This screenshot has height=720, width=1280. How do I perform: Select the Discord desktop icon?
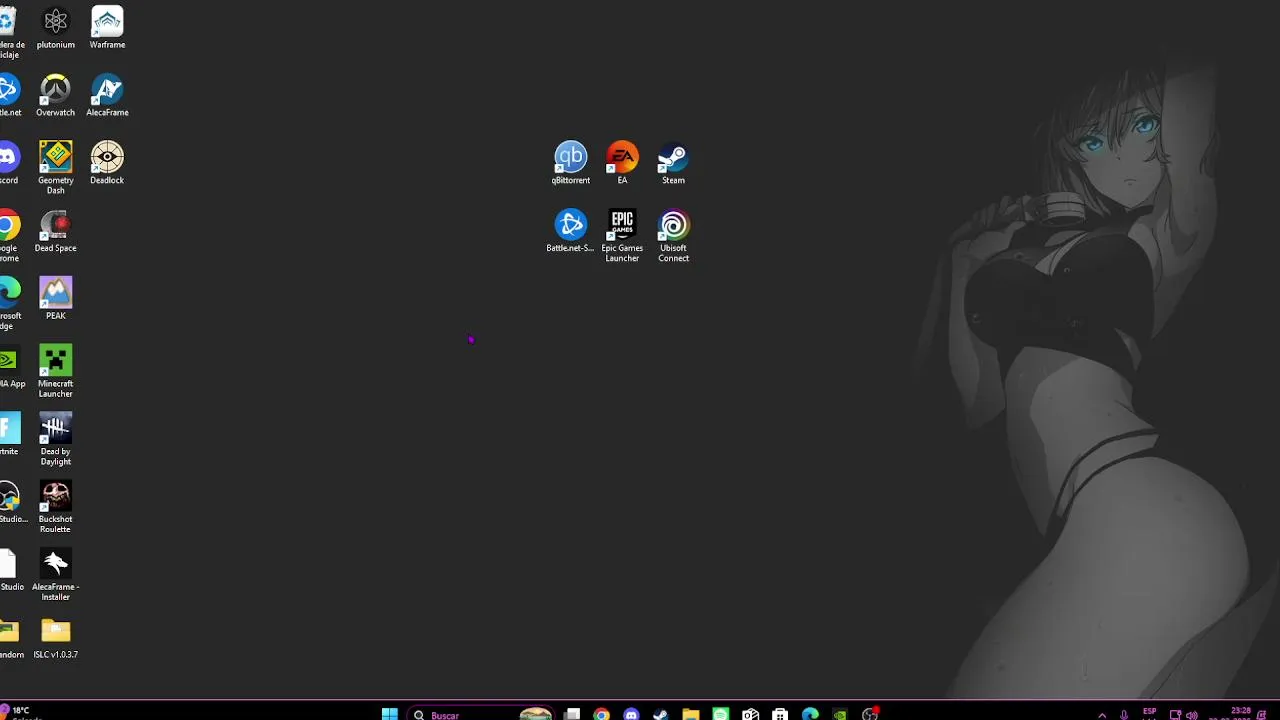(x=8, y=163)
